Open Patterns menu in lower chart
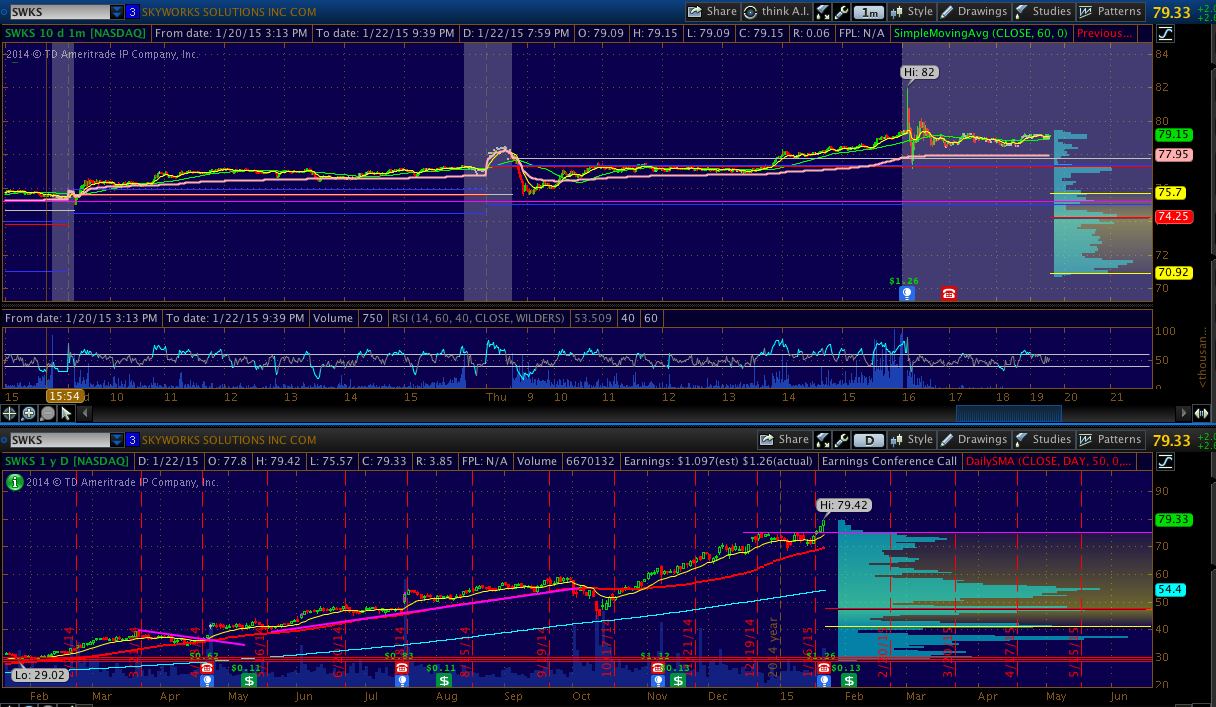 click(x=1111, y=439)
